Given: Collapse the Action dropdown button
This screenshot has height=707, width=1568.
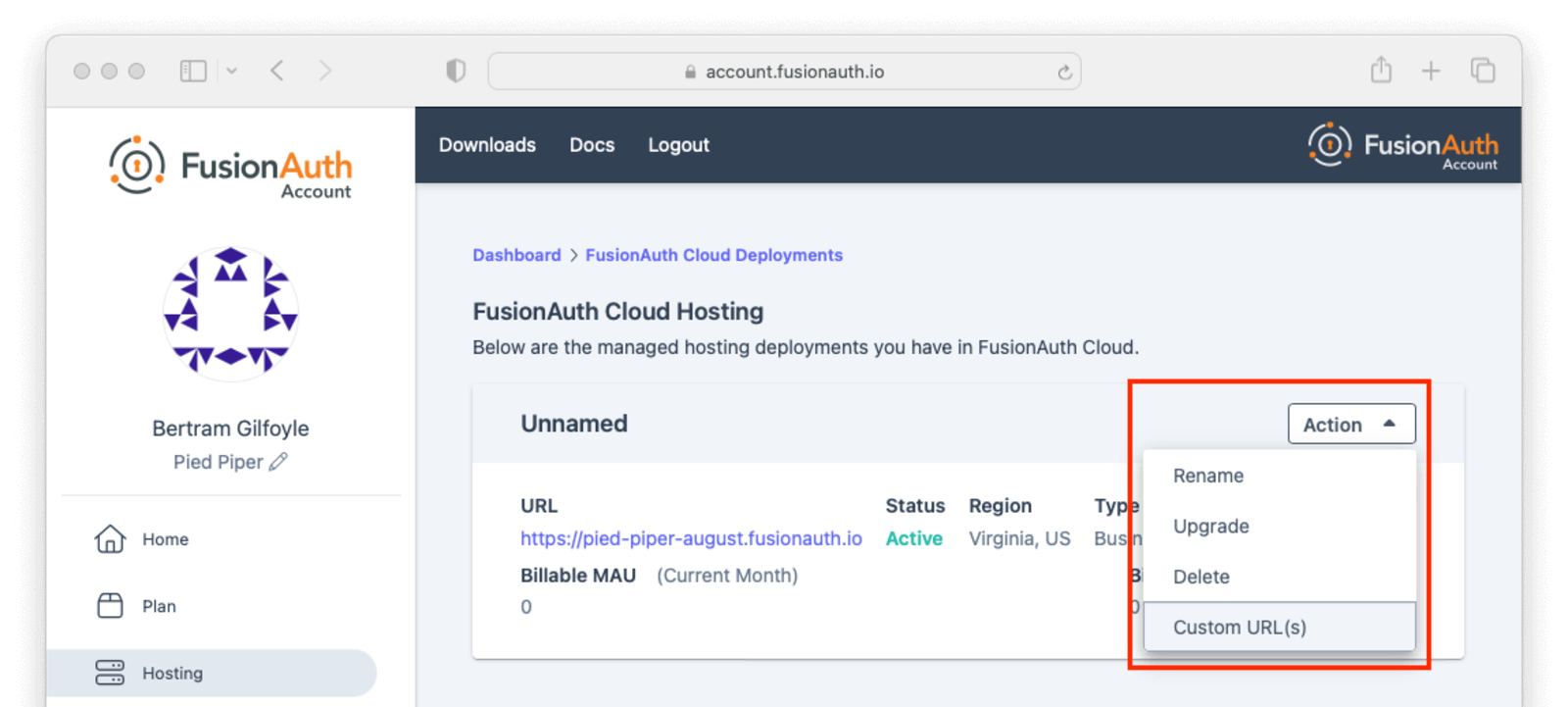Looking at the screenshot, I should tap(1351, 425).
